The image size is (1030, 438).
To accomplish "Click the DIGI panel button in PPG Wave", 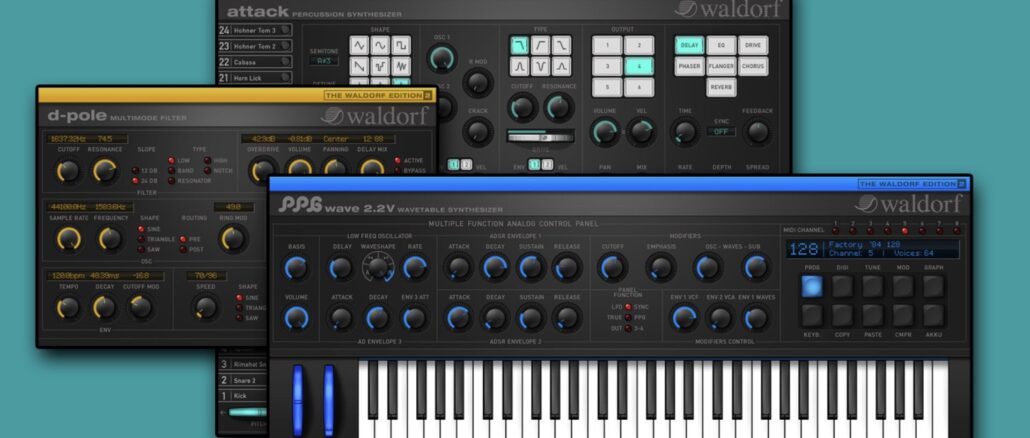I will pyautogui.click(x=842, y=286).
